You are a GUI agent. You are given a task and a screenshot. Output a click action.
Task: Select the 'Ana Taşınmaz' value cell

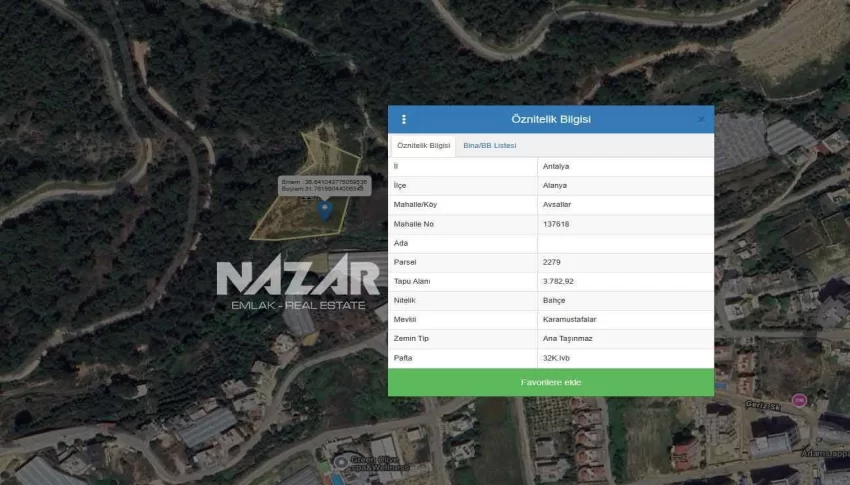(x=626, y=338)
